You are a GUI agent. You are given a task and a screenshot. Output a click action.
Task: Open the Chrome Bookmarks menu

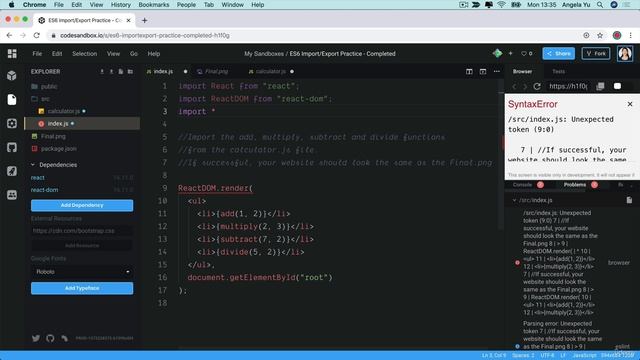click(153, 5)
